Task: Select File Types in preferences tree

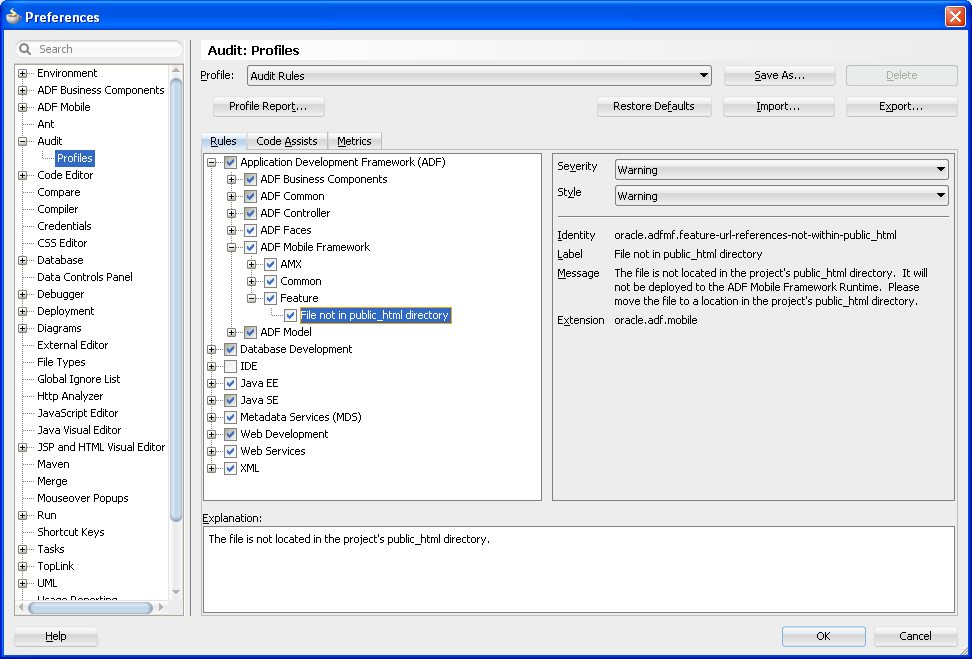Action: point(61,363)
